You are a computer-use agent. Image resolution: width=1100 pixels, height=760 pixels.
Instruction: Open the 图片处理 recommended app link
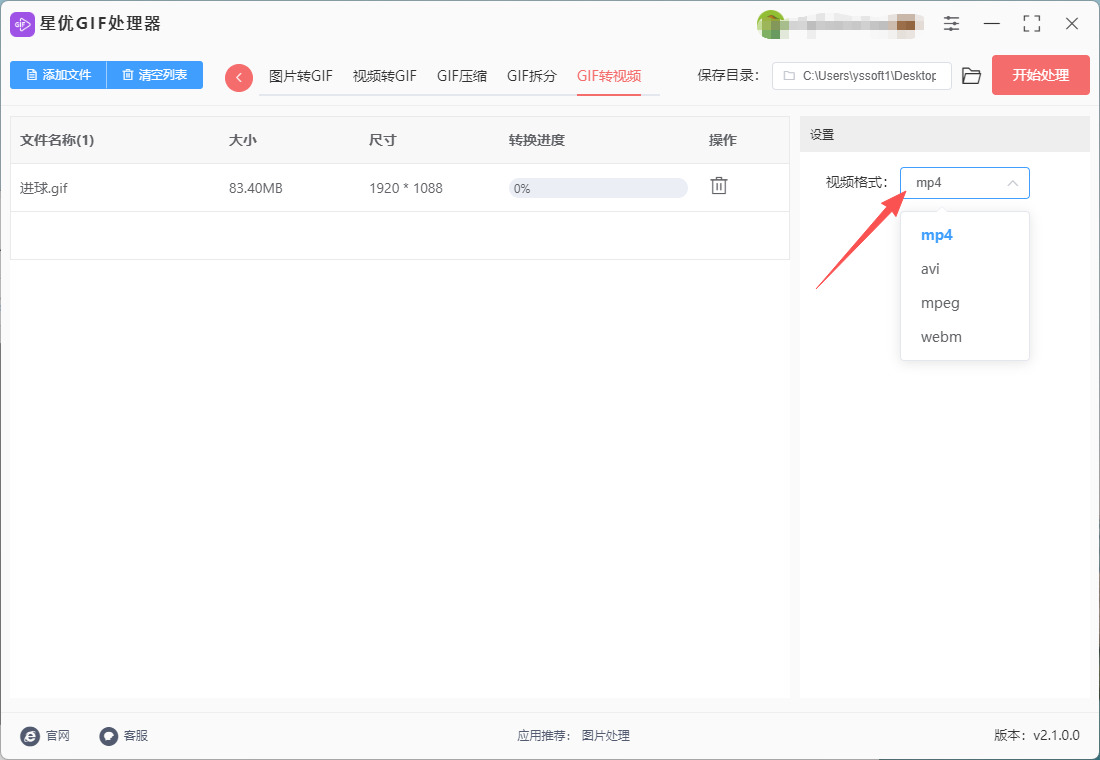coord(605,735)
